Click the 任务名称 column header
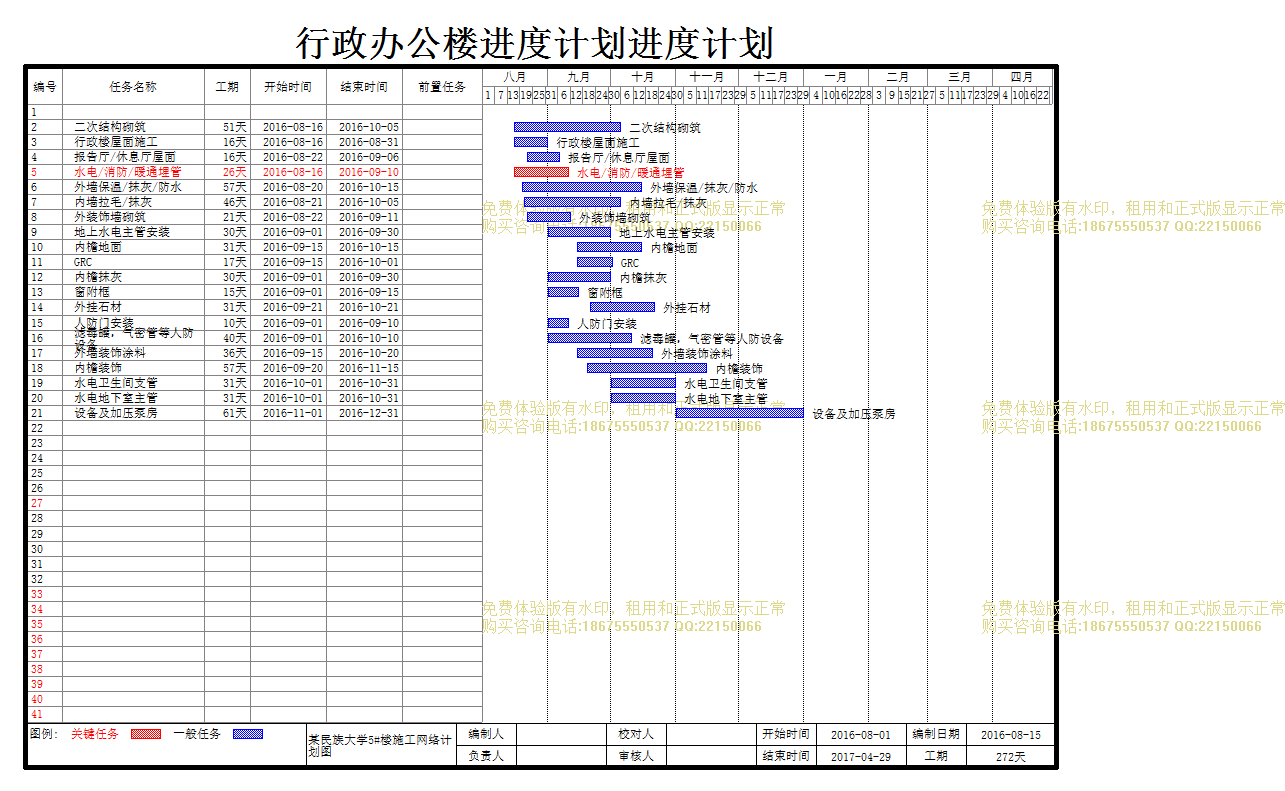 133,87
